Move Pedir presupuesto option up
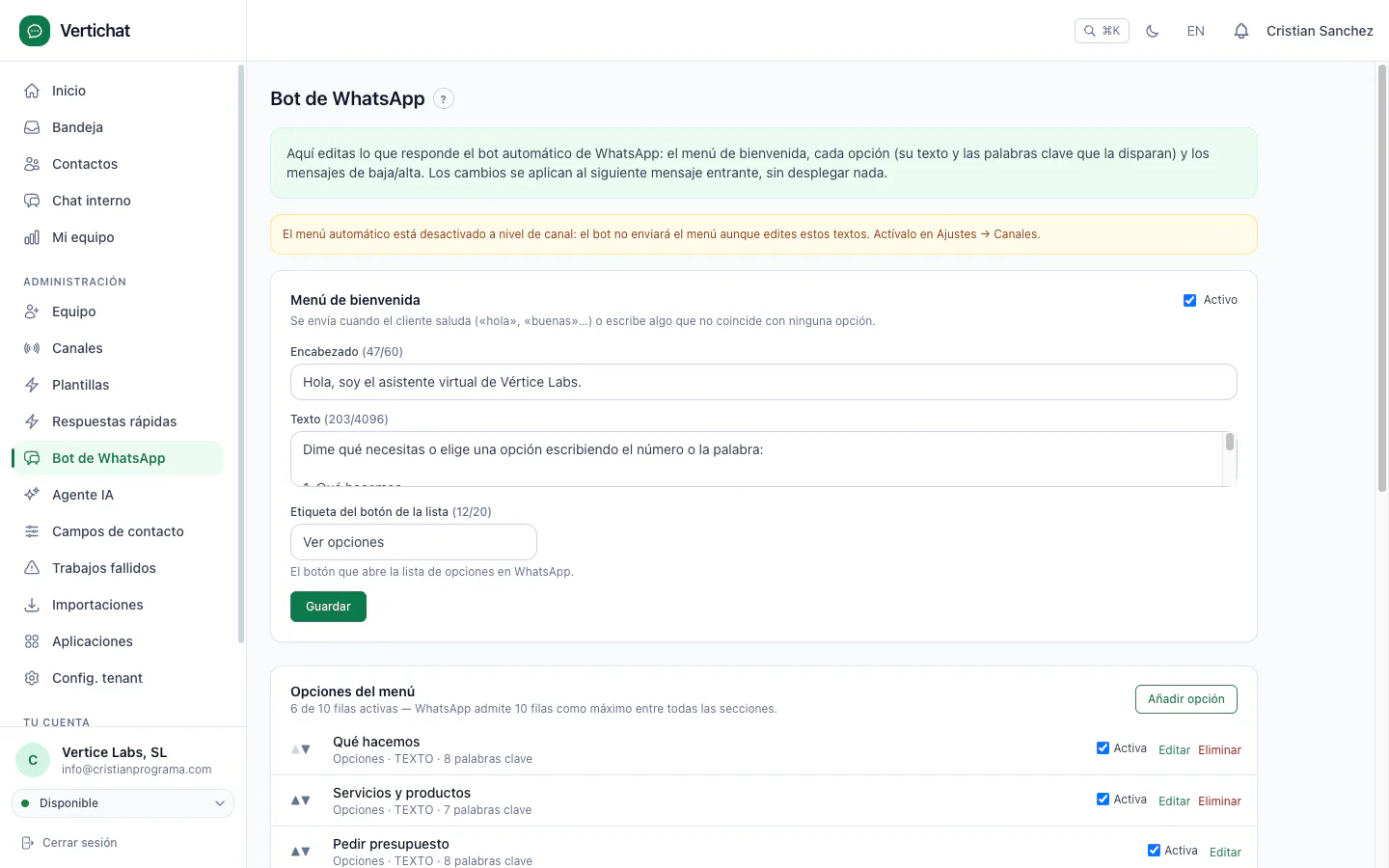 pos(295,852)
